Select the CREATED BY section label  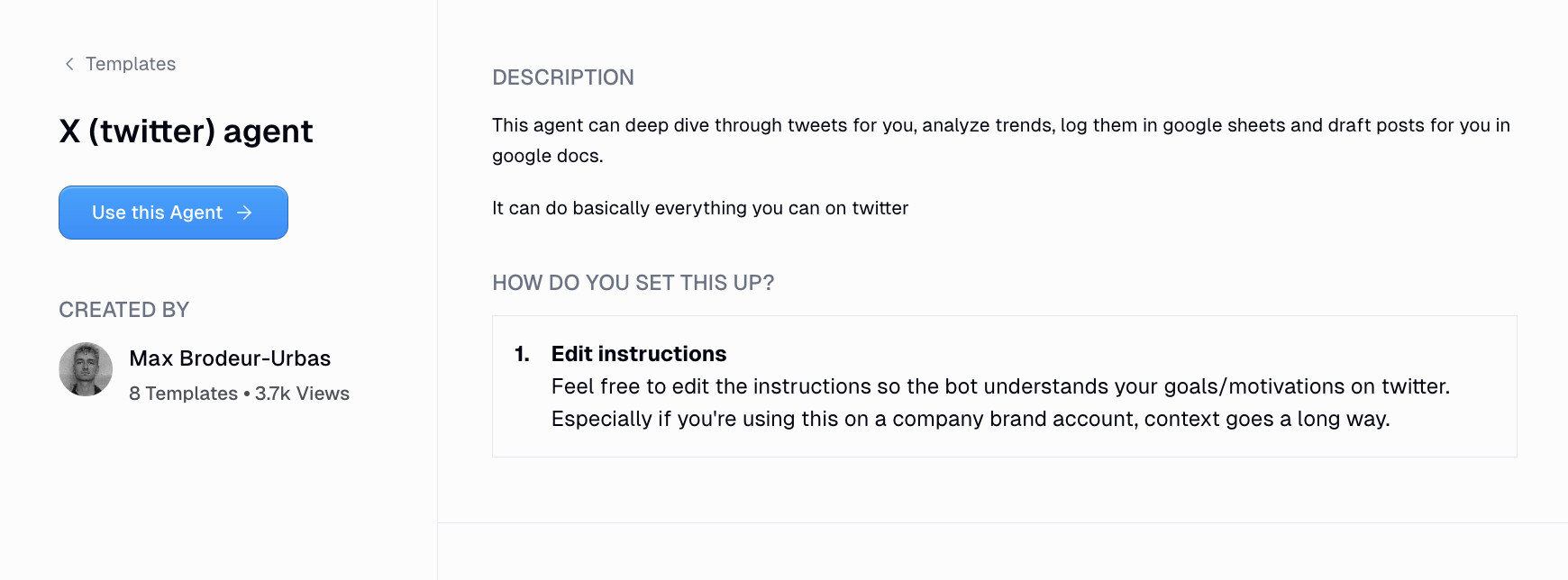pyautogui.click(x=123, y=309)
